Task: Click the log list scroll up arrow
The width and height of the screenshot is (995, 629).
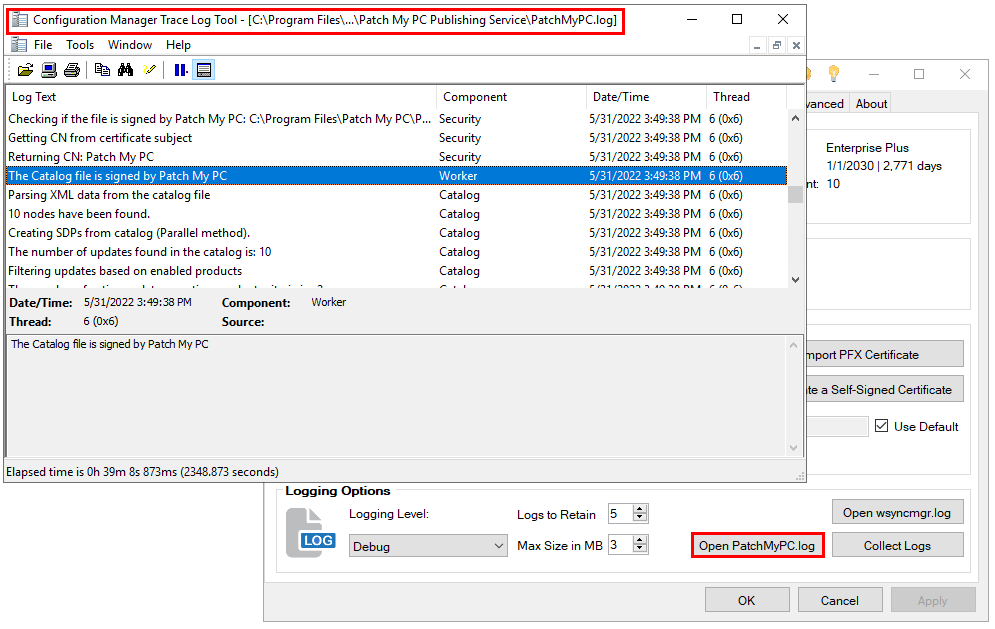Action: (795, 118)
